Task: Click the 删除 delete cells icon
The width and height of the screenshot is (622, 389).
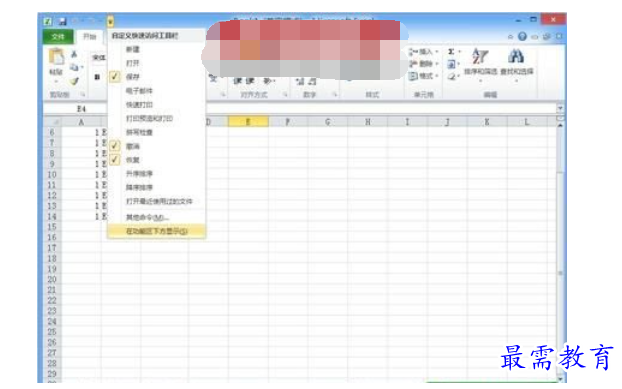Action: click(413, 63)
